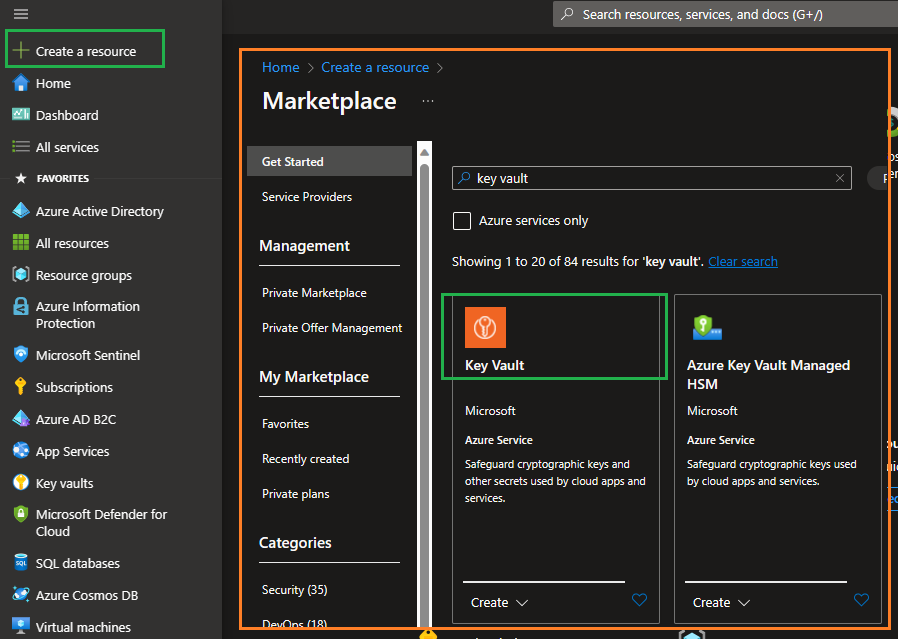Click the Microsoft Defender for Cloud icon

(x=21, y=514)
